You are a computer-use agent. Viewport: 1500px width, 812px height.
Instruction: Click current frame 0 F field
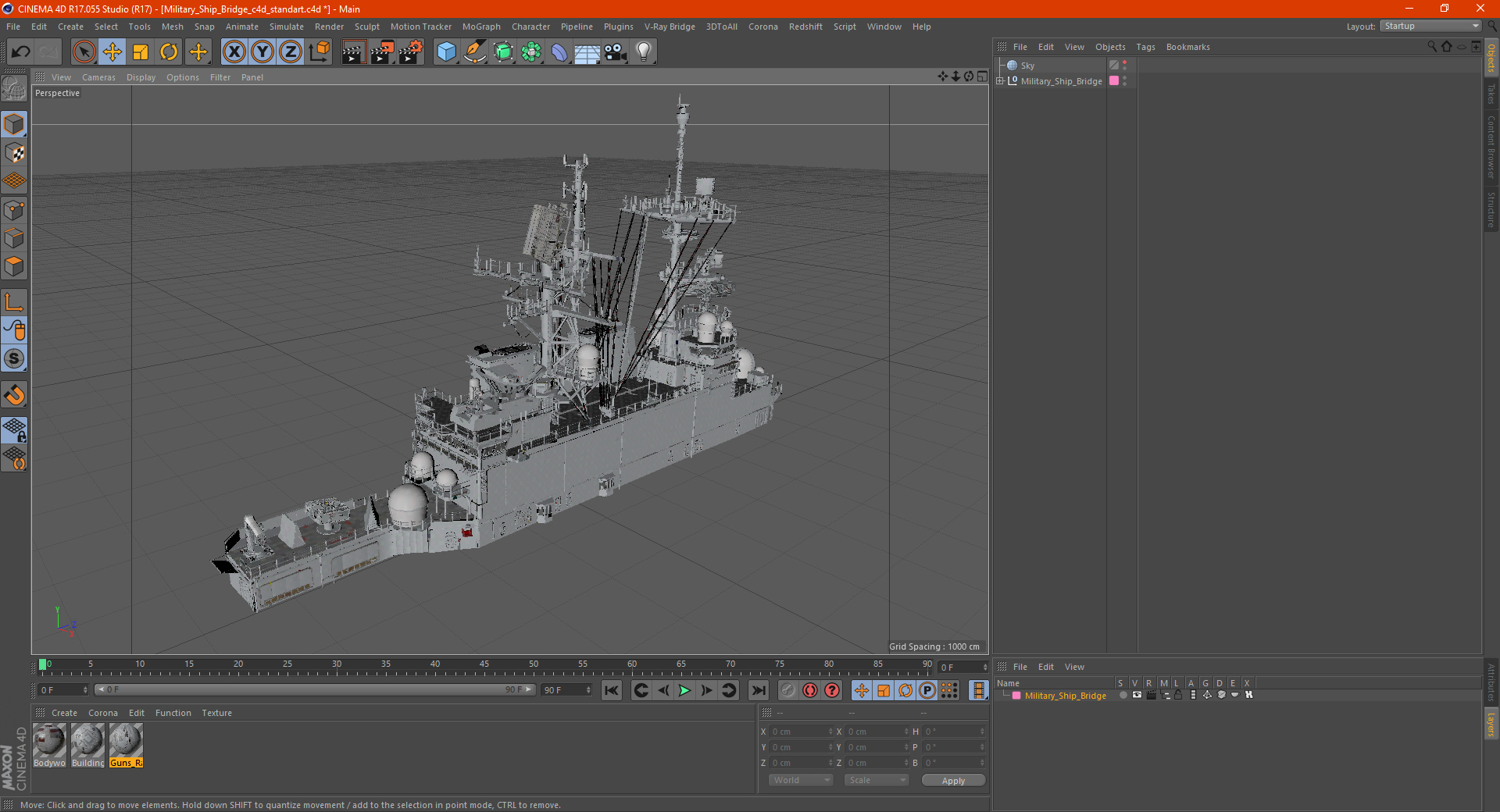(64, 690)
